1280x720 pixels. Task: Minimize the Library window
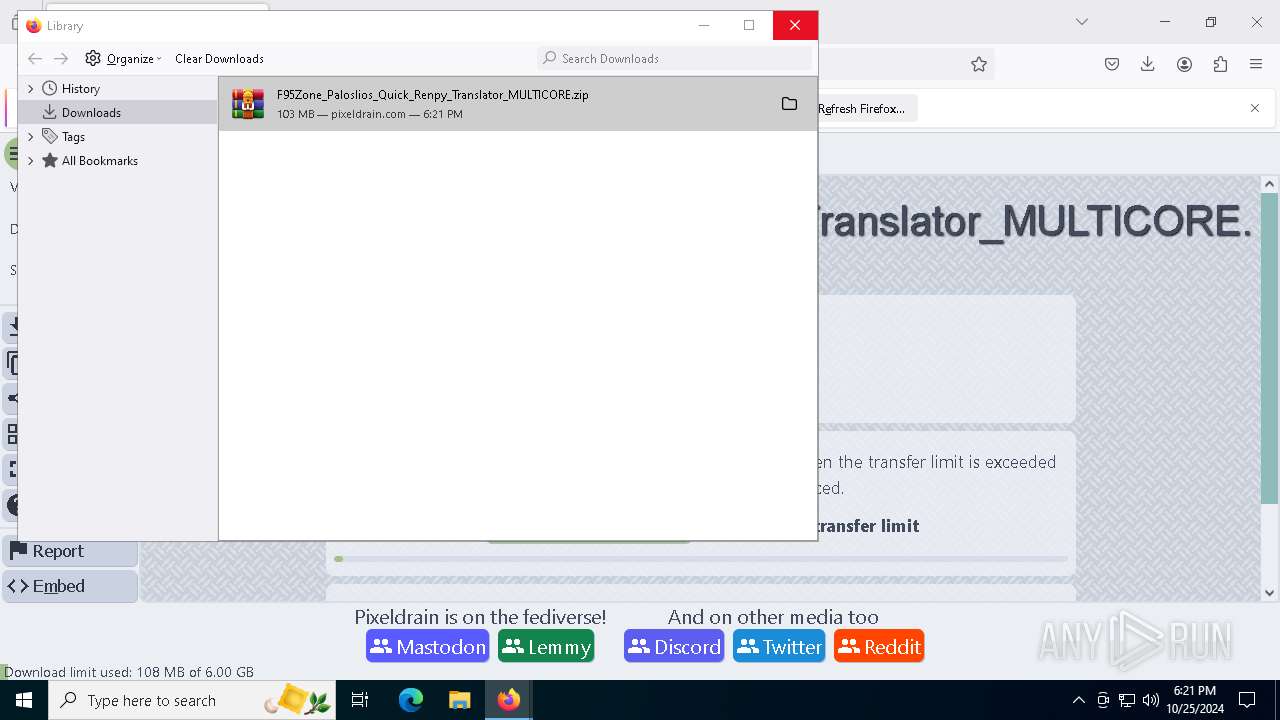tap(704, 25)
